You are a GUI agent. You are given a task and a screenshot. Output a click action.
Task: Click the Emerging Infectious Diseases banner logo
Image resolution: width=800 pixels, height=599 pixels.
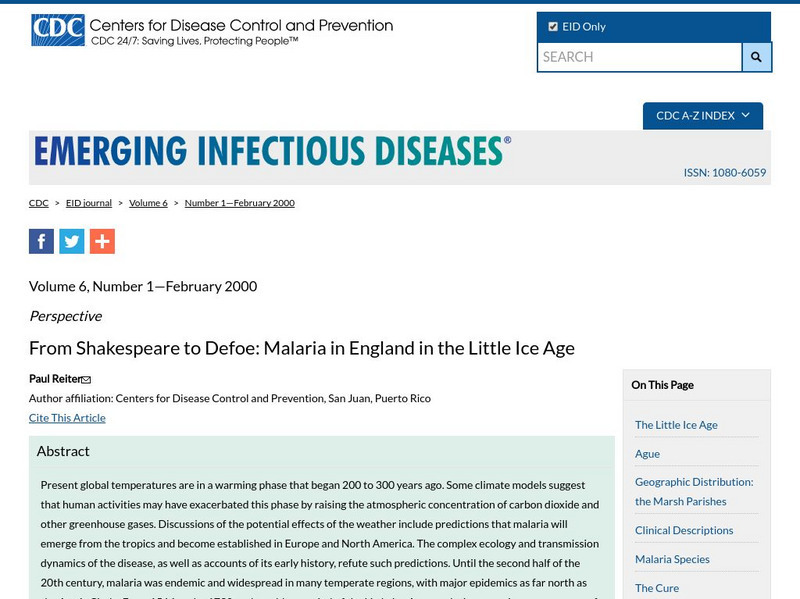click(272, 152)
